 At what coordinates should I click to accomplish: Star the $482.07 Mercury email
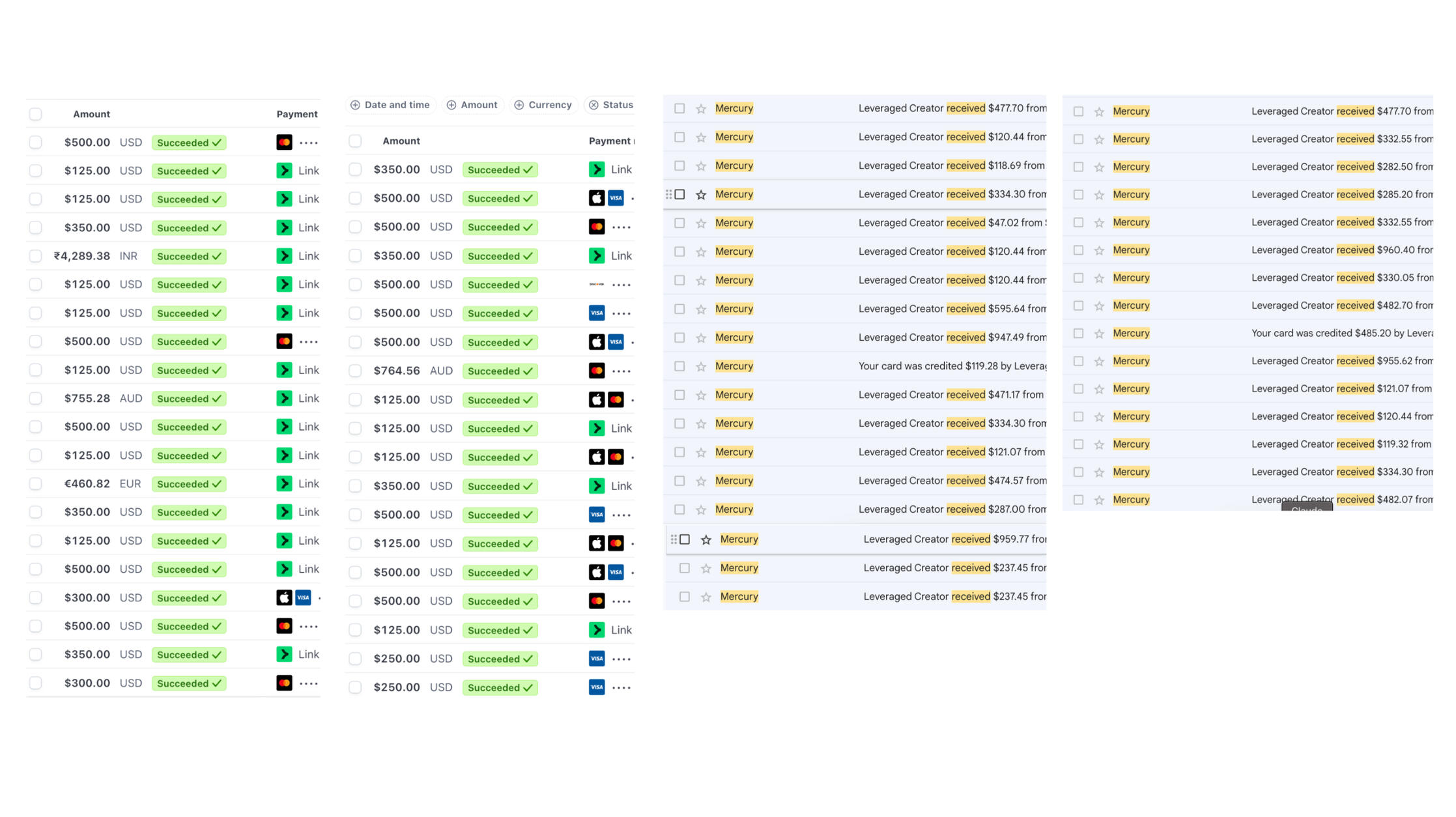click(1099, 500)
